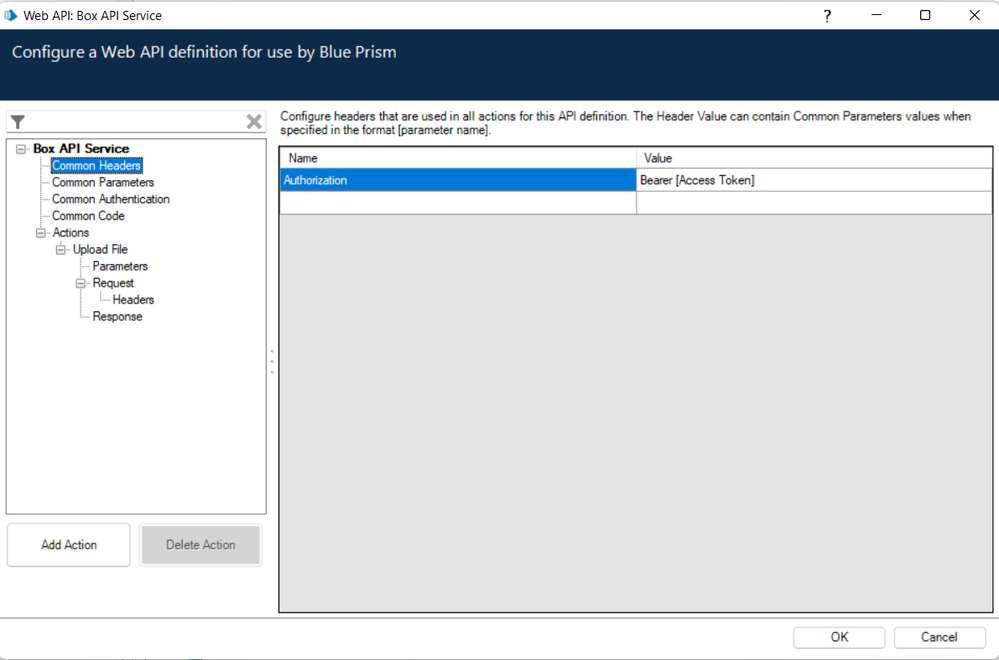Viewport: 999px width, 660px height.
Task: Open the Help question mark button
Action: pyautogui.click(x=827, y=16)
